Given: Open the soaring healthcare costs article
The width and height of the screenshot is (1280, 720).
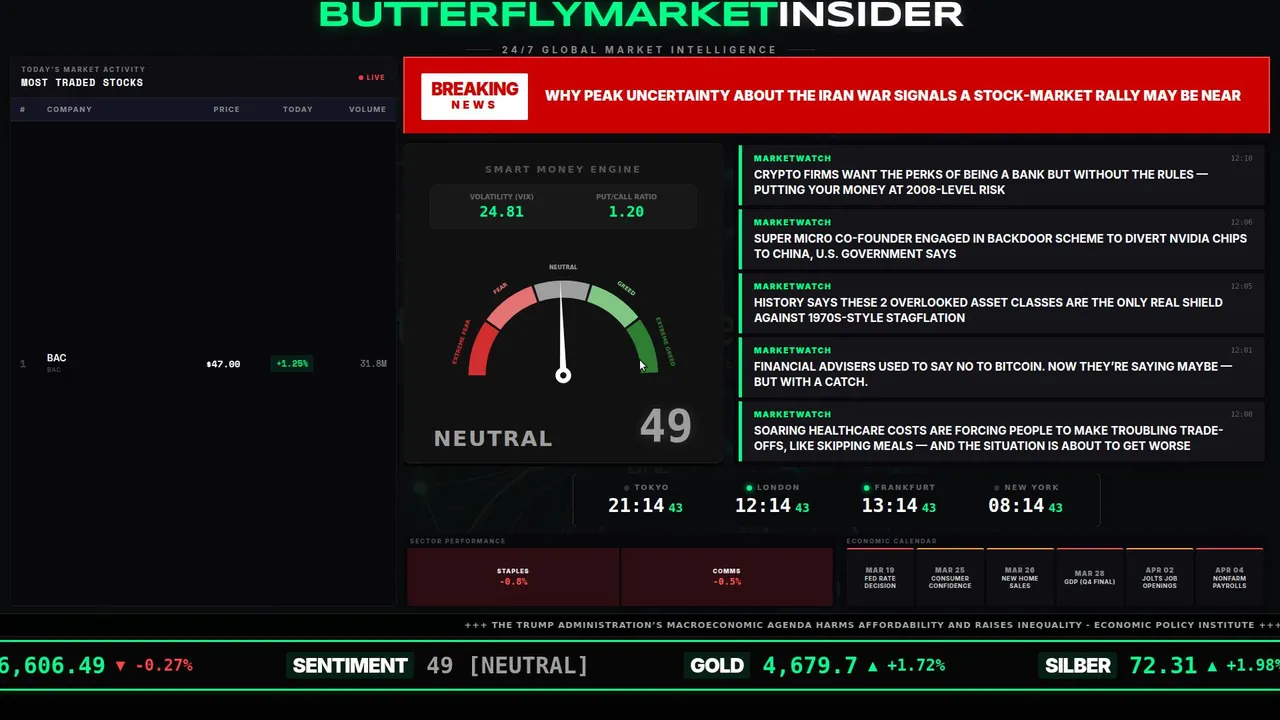Looking at the screenshot, I should point(1002,431).
